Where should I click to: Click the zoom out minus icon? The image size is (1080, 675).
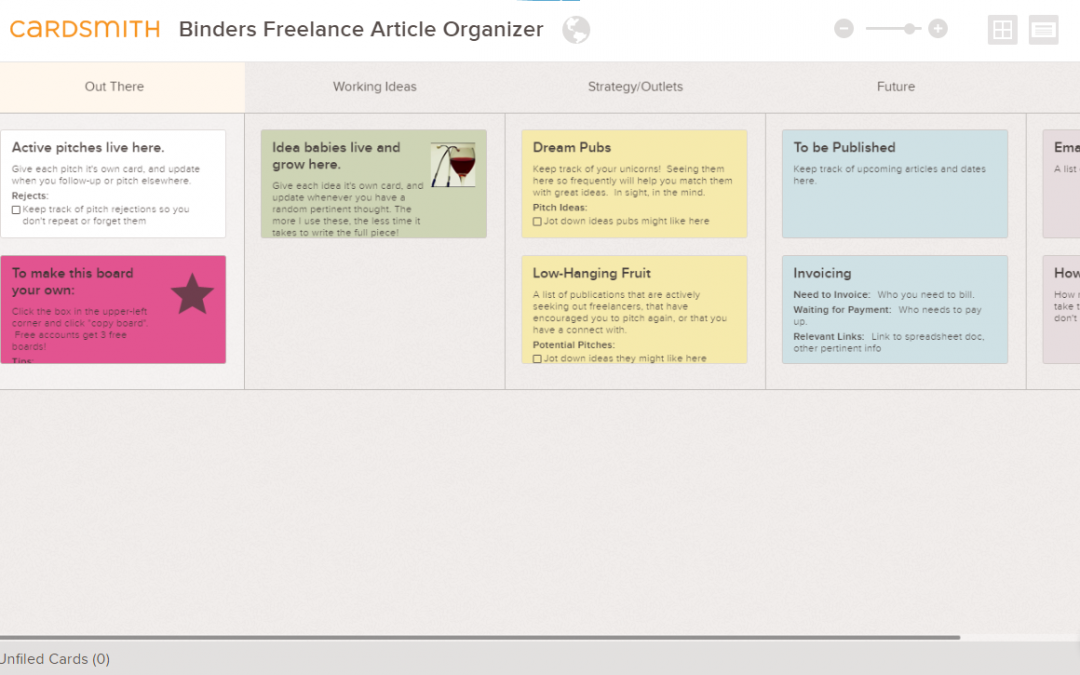(x=844, y=28)
